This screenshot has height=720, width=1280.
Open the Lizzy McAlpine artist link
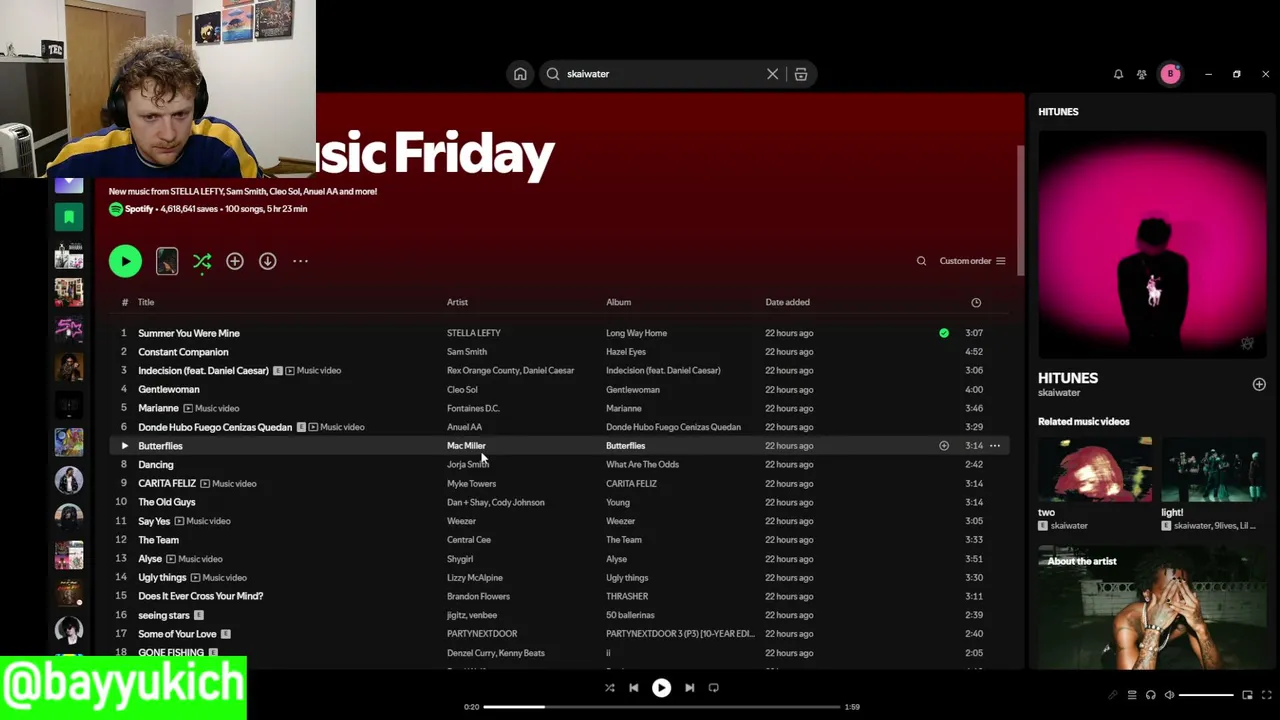[474, 578]
